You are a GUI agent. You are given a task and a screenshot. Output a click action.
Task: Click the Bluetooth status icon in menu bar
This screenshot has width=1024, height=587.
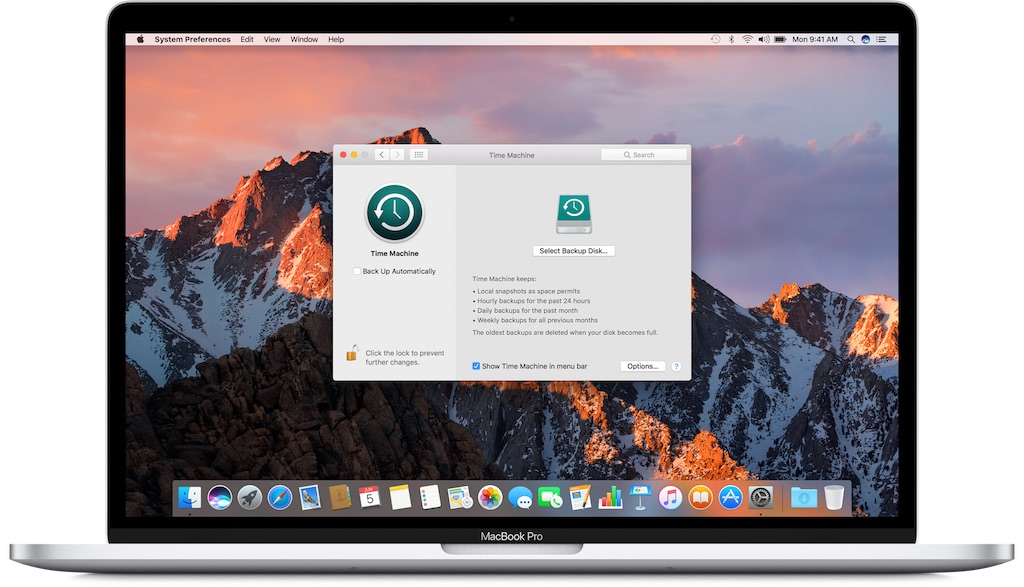point(731,39)
